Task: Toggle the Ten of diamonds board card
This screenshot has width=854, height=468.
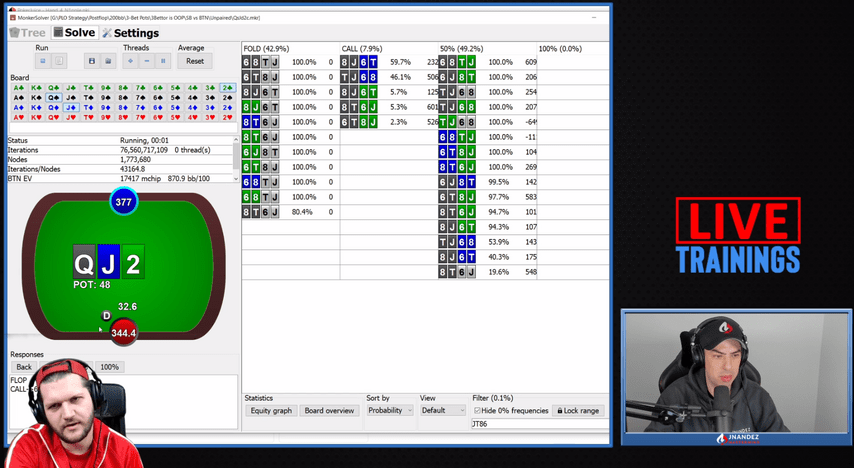Action: pyautogui.click(x=88, y=107)
